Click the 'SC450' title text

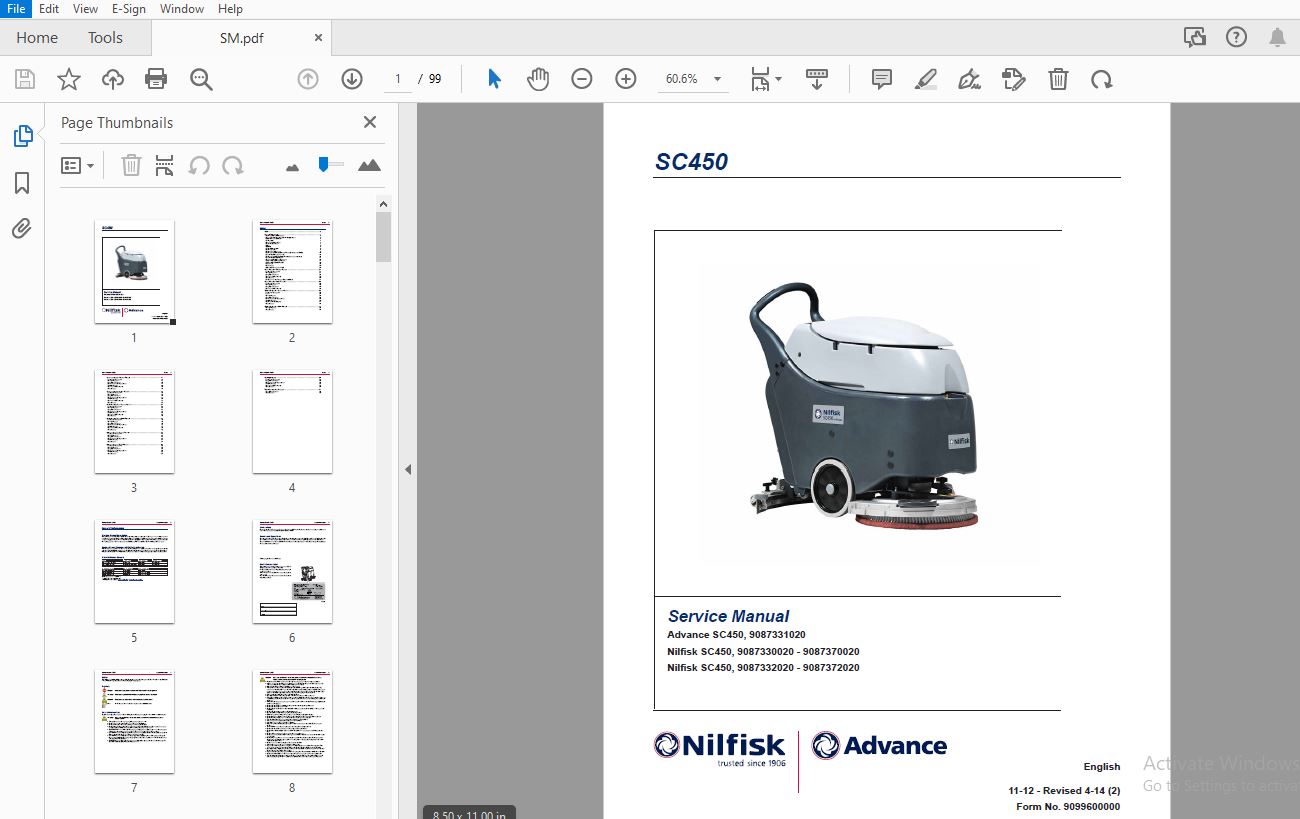tap(691, 162)
